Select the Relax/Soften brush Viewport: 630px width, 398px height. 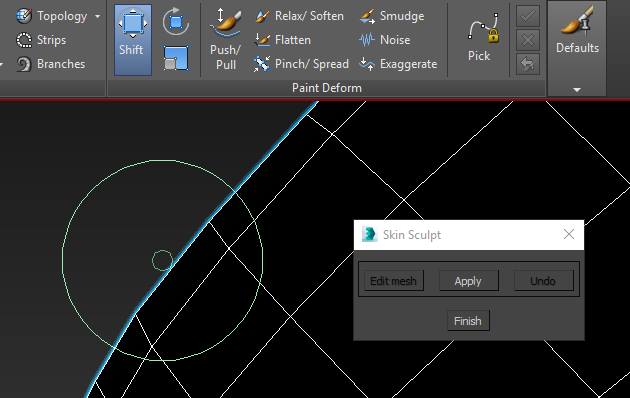[x=299, y=16]
